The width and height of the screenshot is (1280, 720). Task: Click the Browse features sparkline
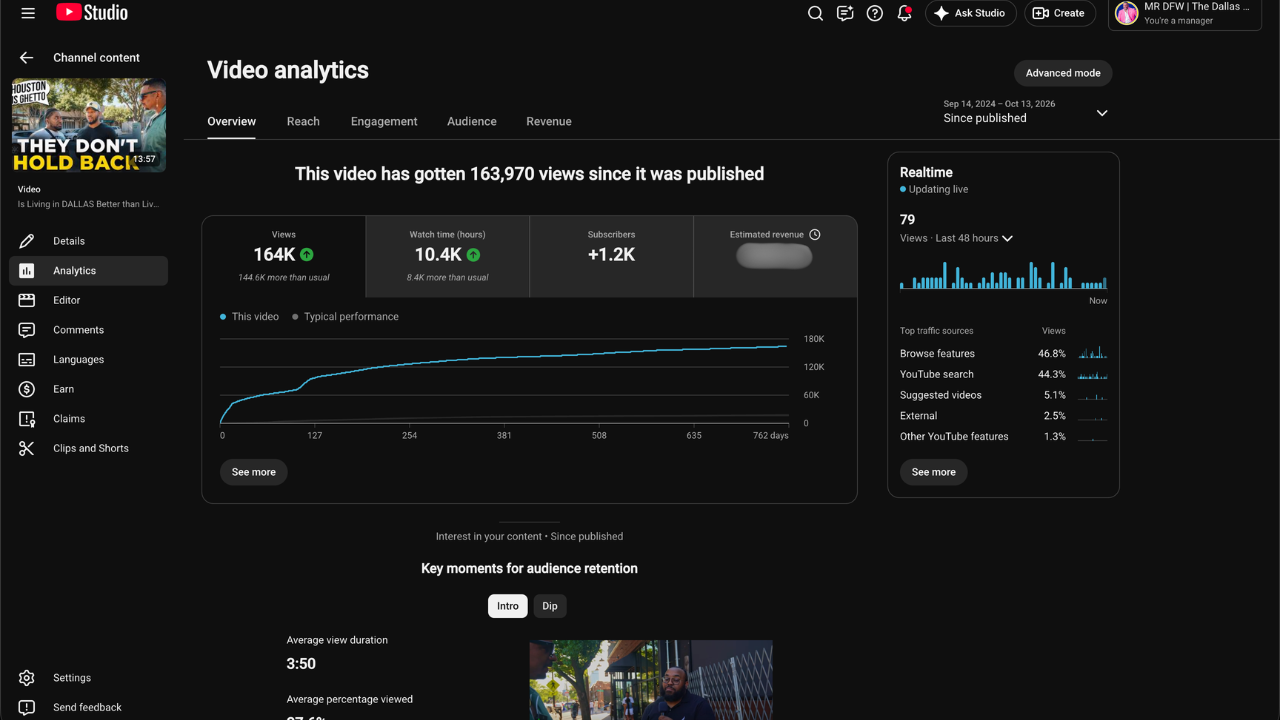1092,353
